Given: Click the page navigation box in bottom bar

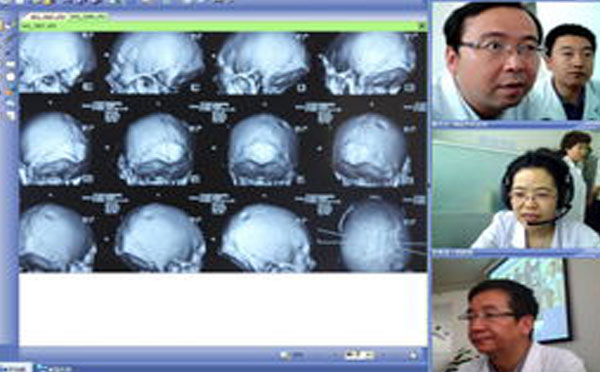Looking at the screenshot, I should (359, 355).
